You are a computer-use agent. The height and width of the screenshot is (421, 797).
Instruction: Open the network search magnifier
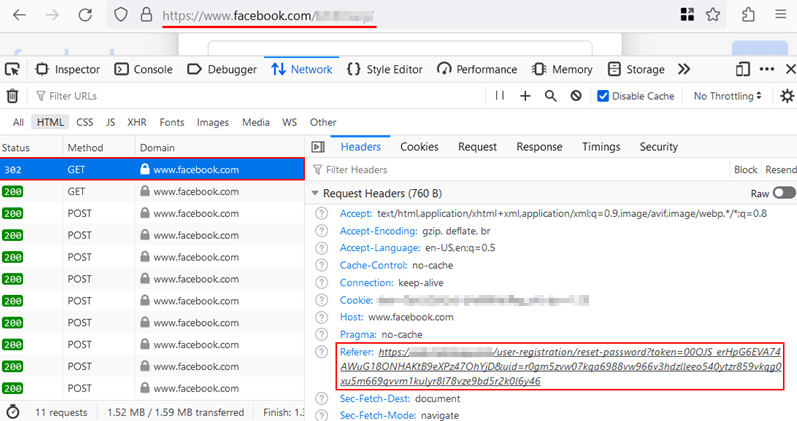point(550,96)
